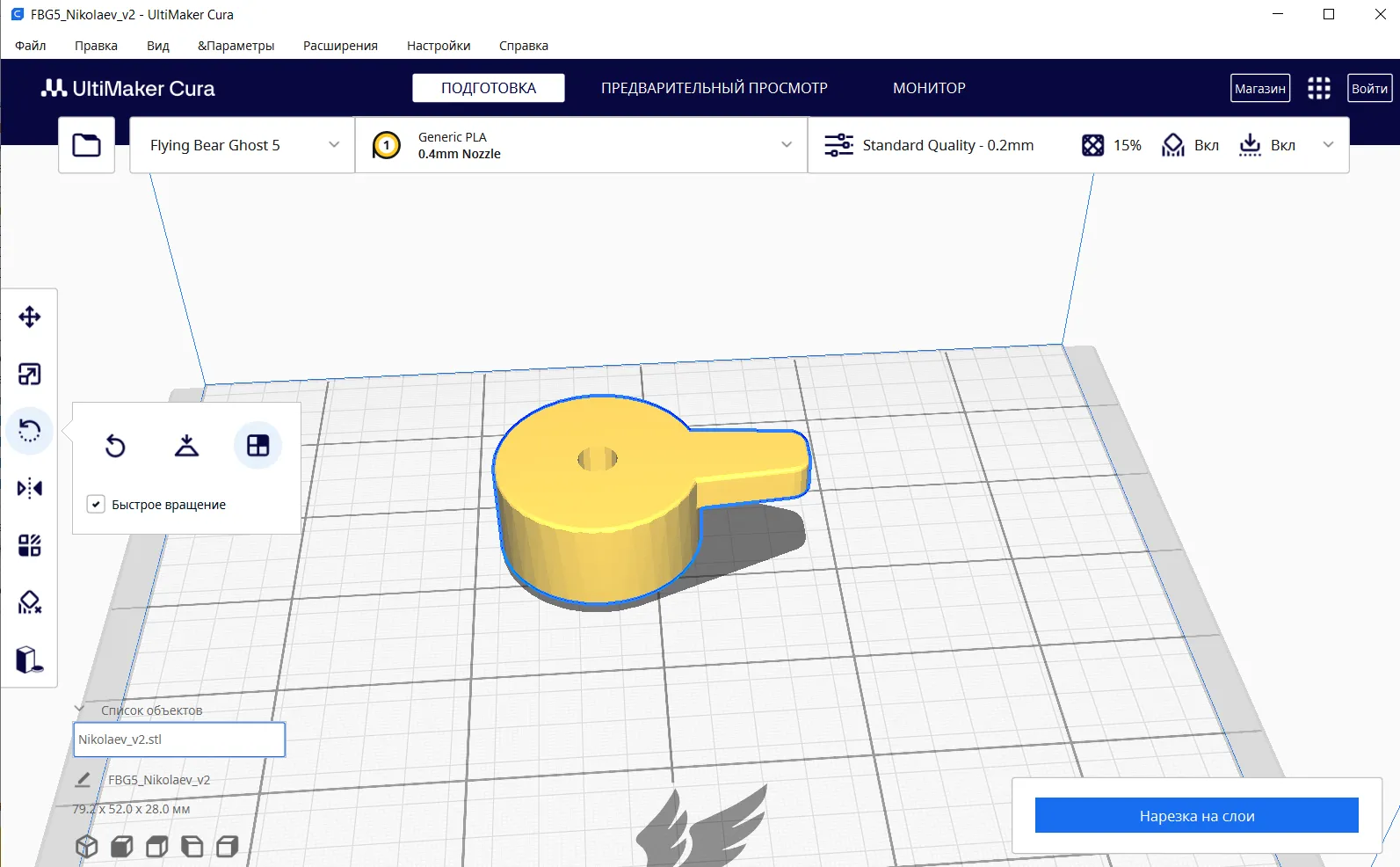The image size is (1400, 867).
Task: Expand the print settings panel chevron
Action: (x=1328, y=145)
